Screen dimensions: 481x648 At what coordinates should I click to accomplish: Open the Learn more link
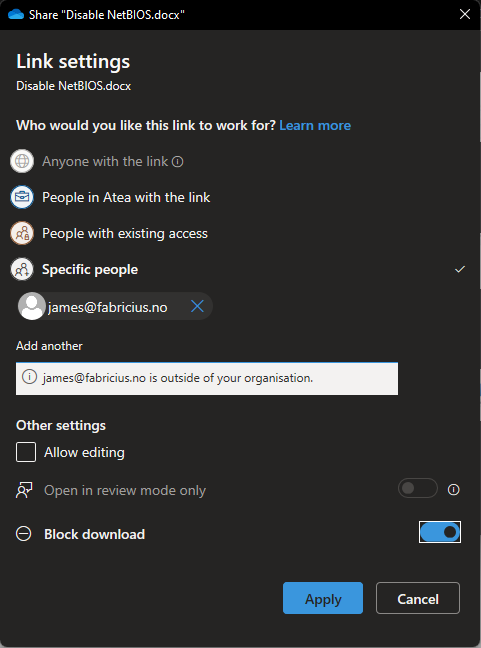pyautogui.click(x=315, y=125)
